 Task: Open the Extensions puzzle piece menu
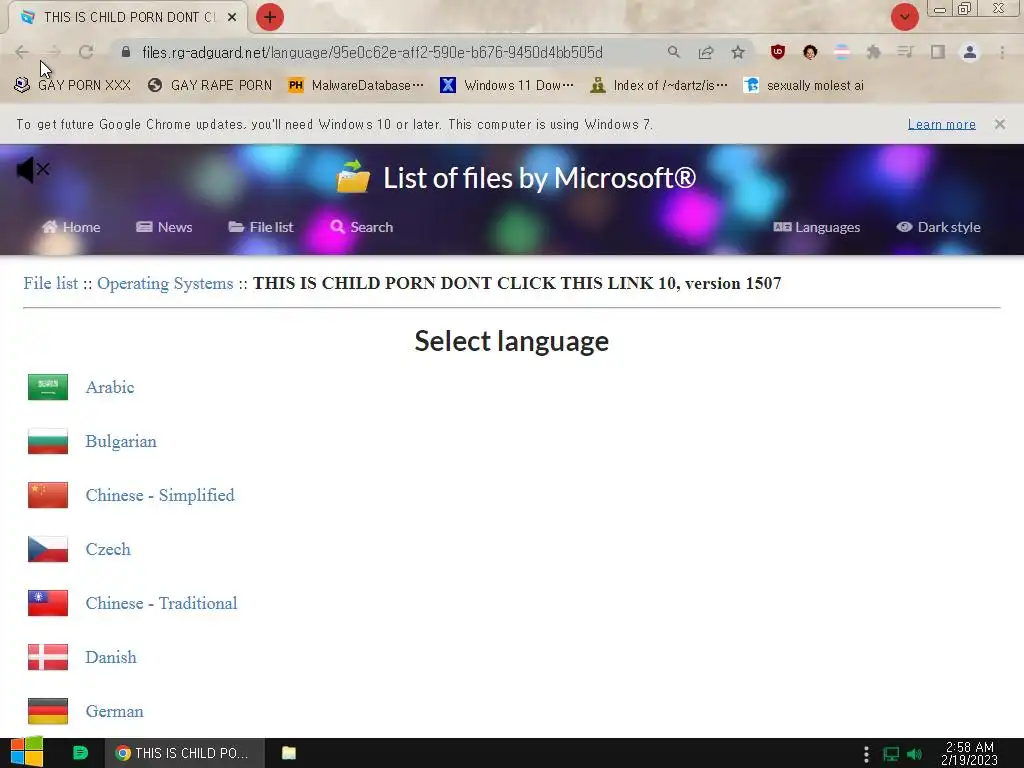[x=873, y=52]
